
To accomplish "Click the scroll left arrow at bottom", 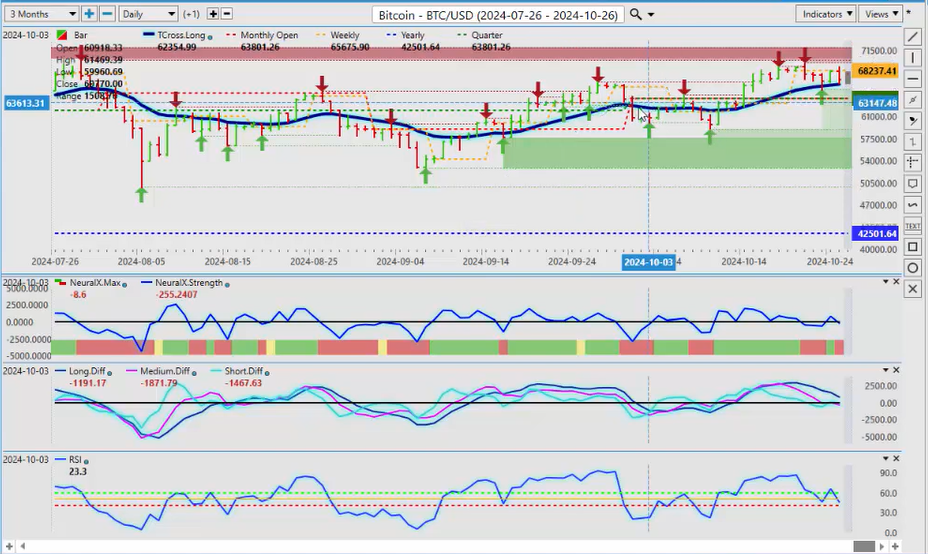I will point(22,546).
